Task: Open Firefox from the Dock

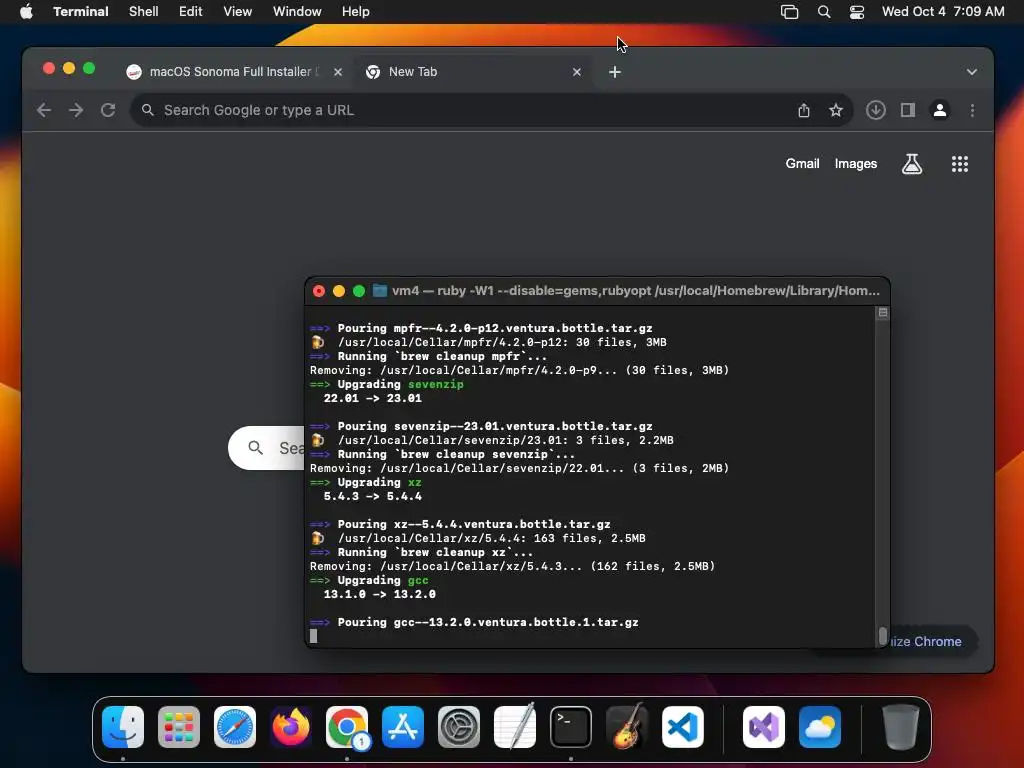Action: point(291,727)
